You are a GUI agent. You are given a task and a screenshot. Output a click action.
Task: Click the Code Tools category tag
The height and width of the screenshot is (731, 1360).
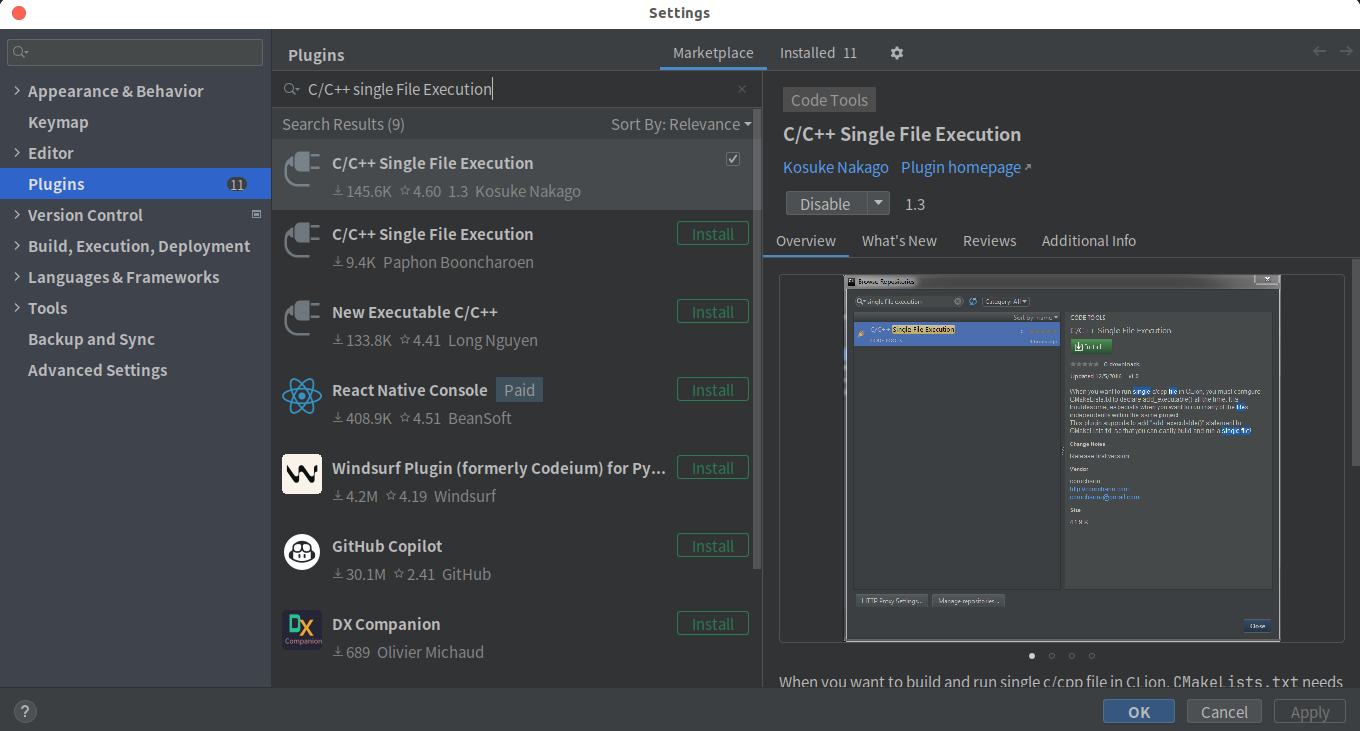(829, 100)
